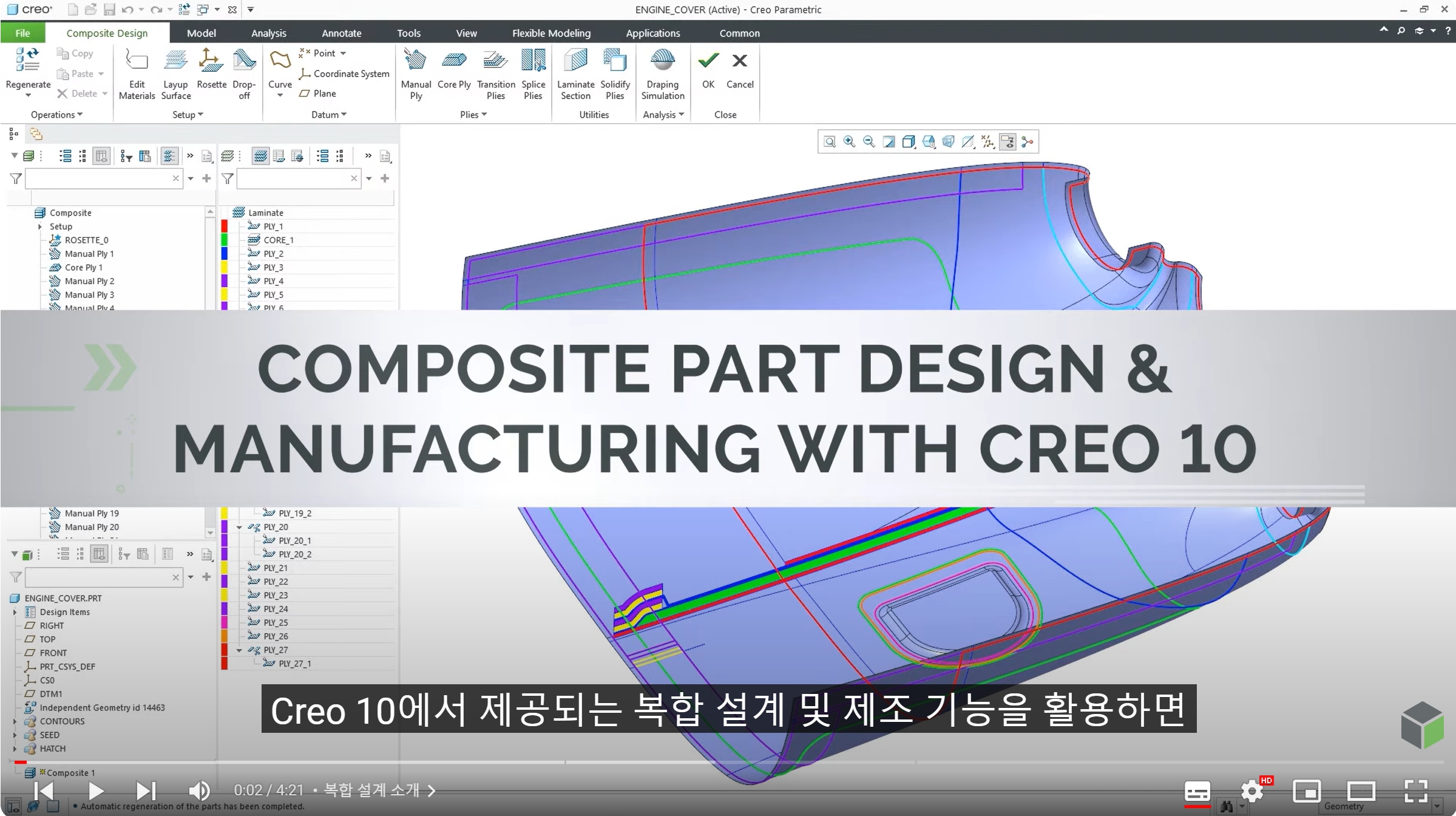The image size is (1456, 816).
Task: Mute the video volume
Action: [199, 790]
